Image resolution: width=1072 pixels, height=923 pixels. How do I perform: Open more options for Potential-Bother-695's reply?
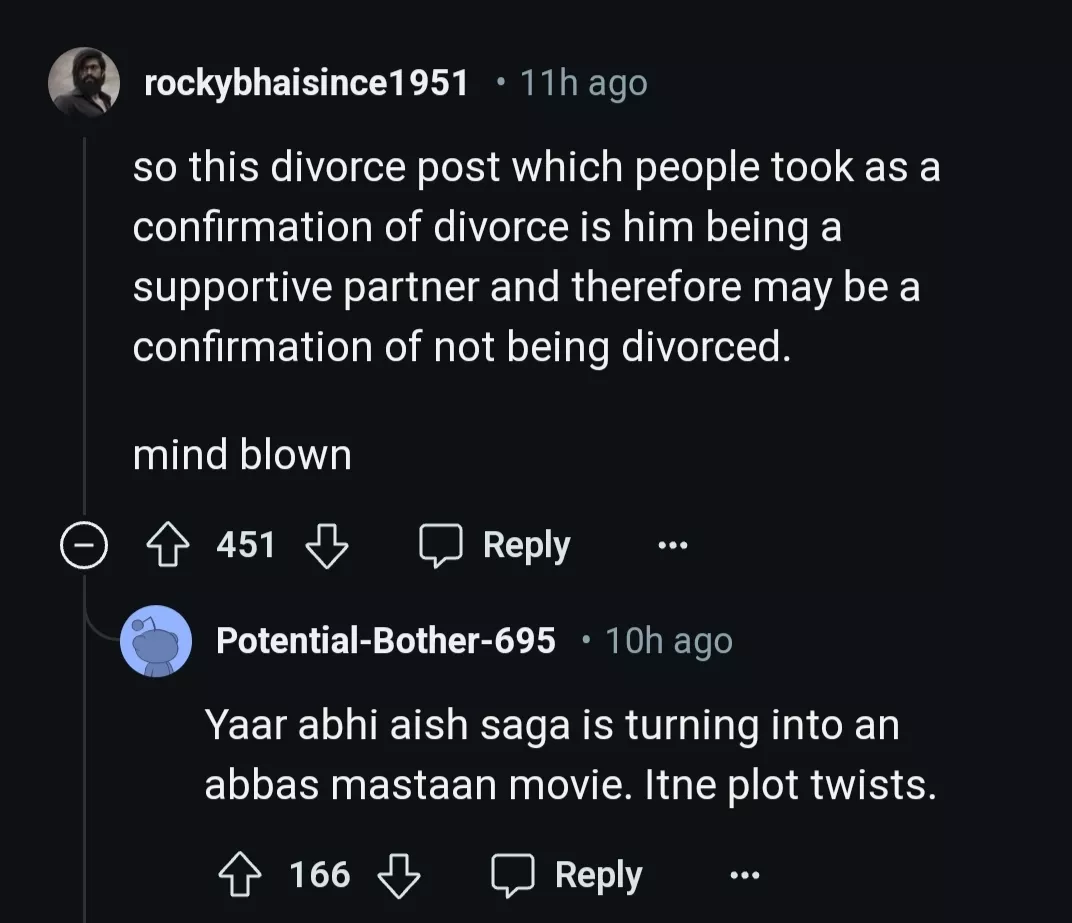[744, 876]
